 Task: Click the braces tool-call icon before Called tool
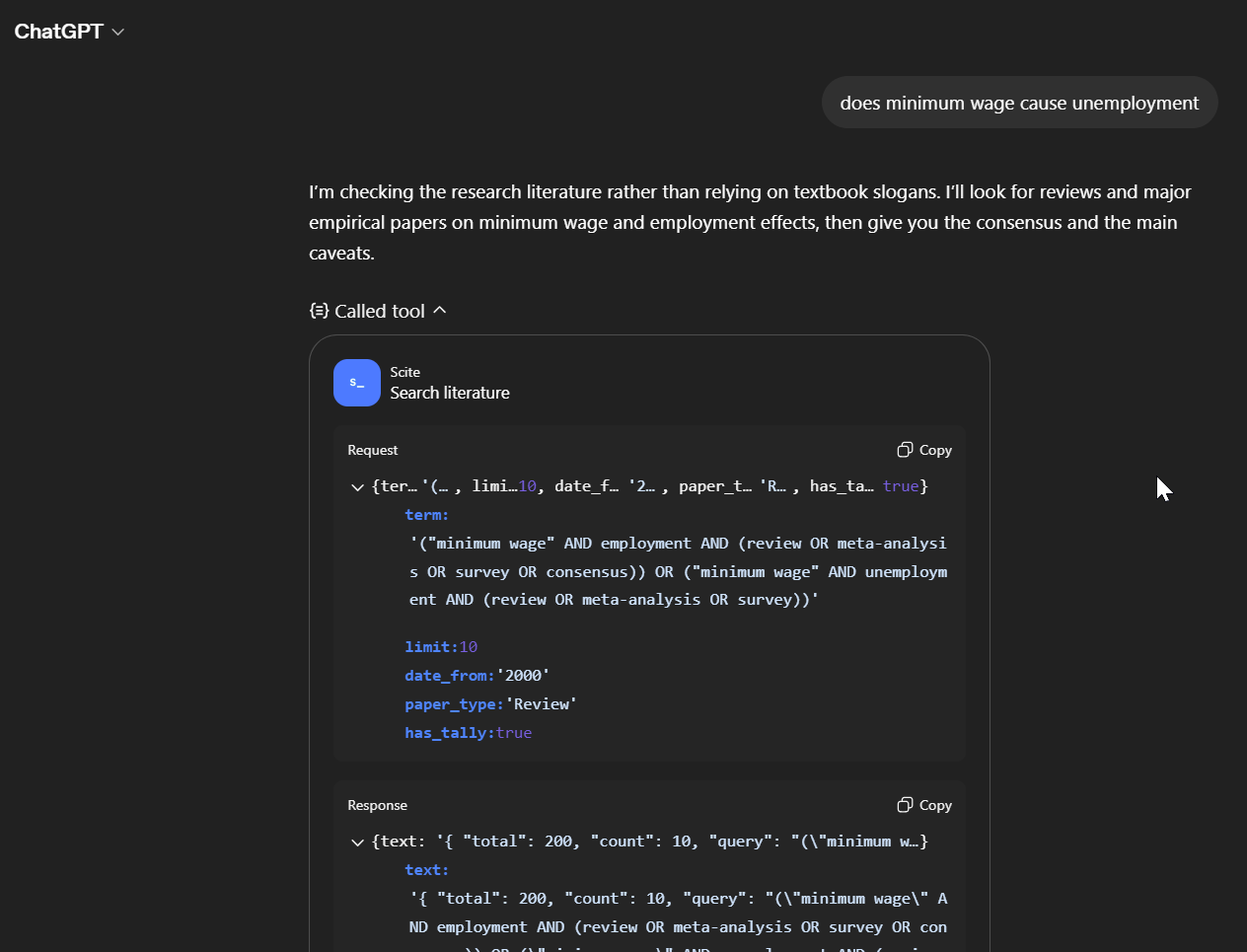pos(318,310)
